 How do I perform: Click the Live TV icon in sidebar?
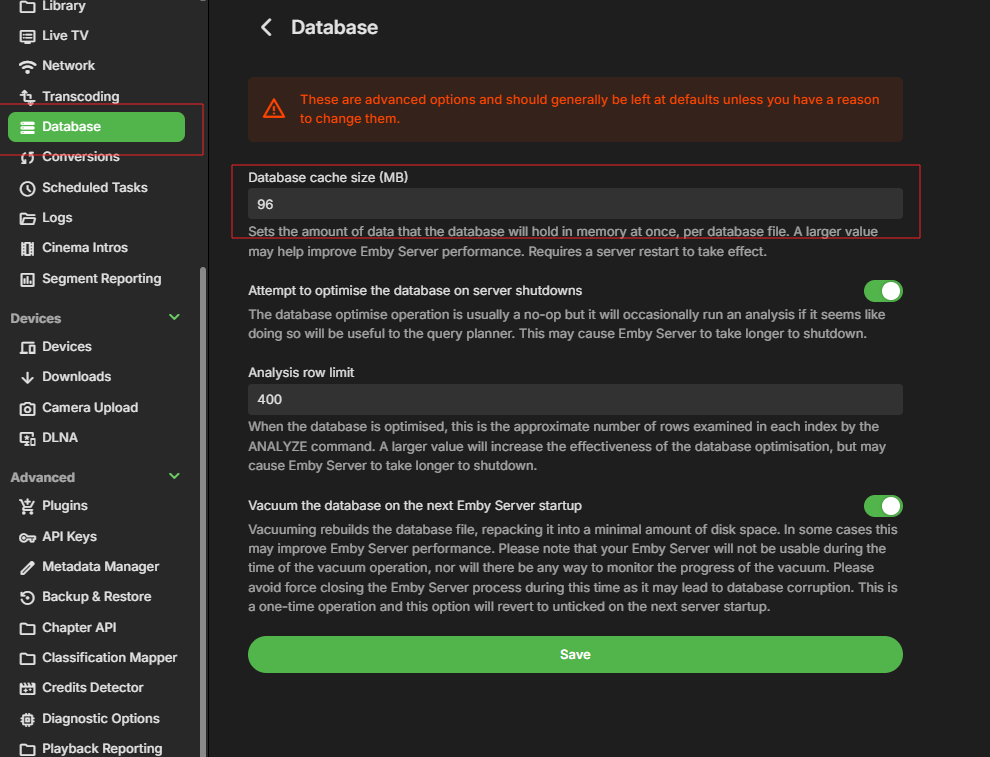pos(28,36)
